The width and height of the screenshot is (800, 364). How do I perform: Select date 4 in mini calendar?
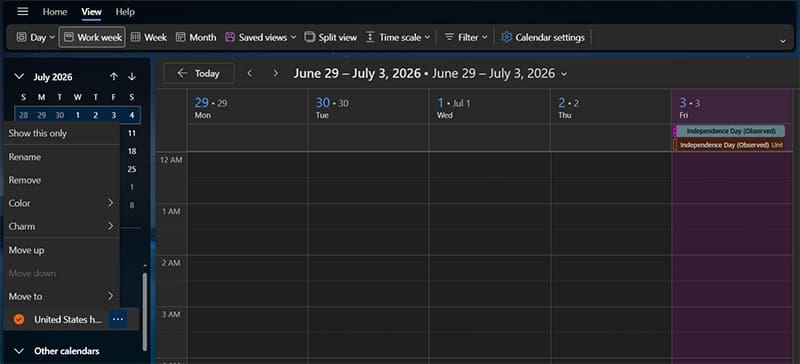click(132, 115)
